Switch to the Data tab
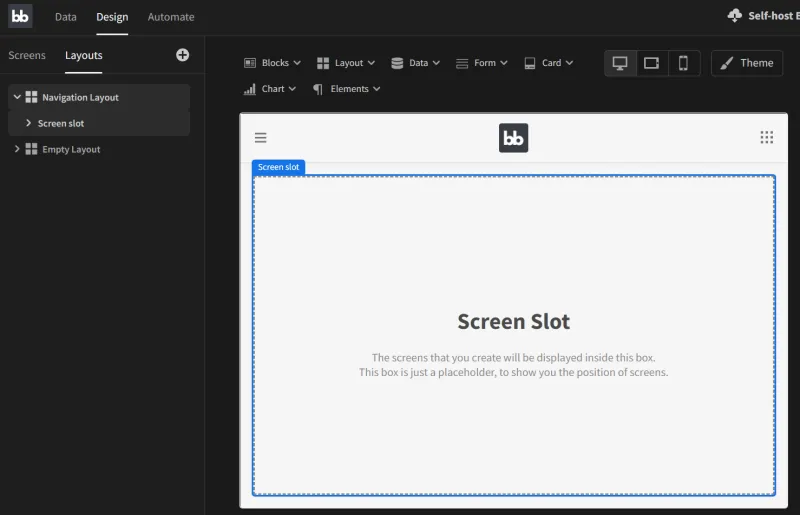 point(65,17)
